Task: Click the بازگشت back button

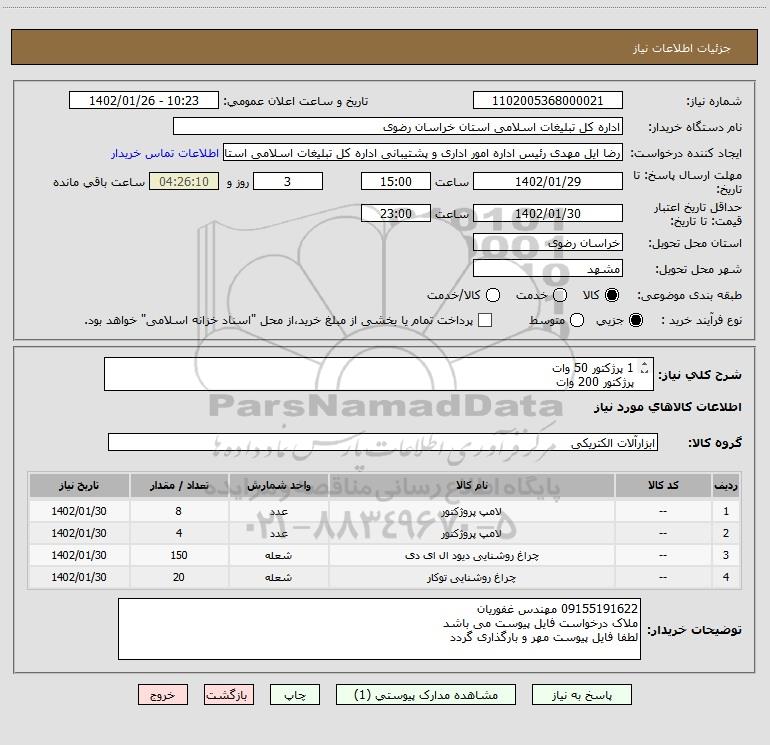Action: click(x=229, y=695)
